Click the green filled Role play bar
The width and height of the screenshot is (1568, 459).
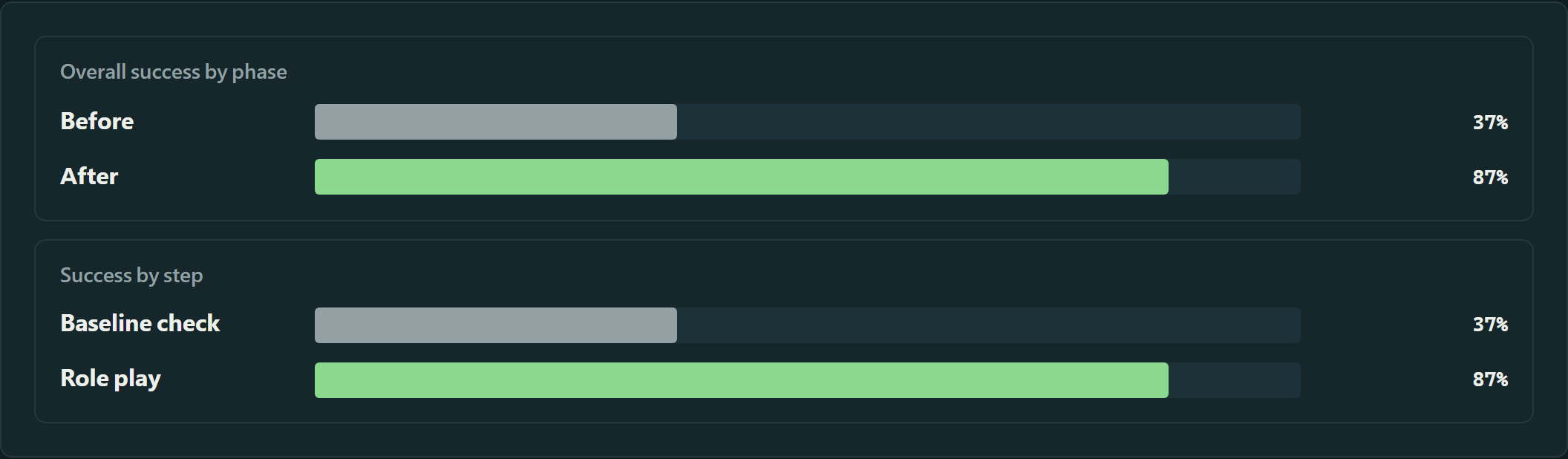point(742,380)
